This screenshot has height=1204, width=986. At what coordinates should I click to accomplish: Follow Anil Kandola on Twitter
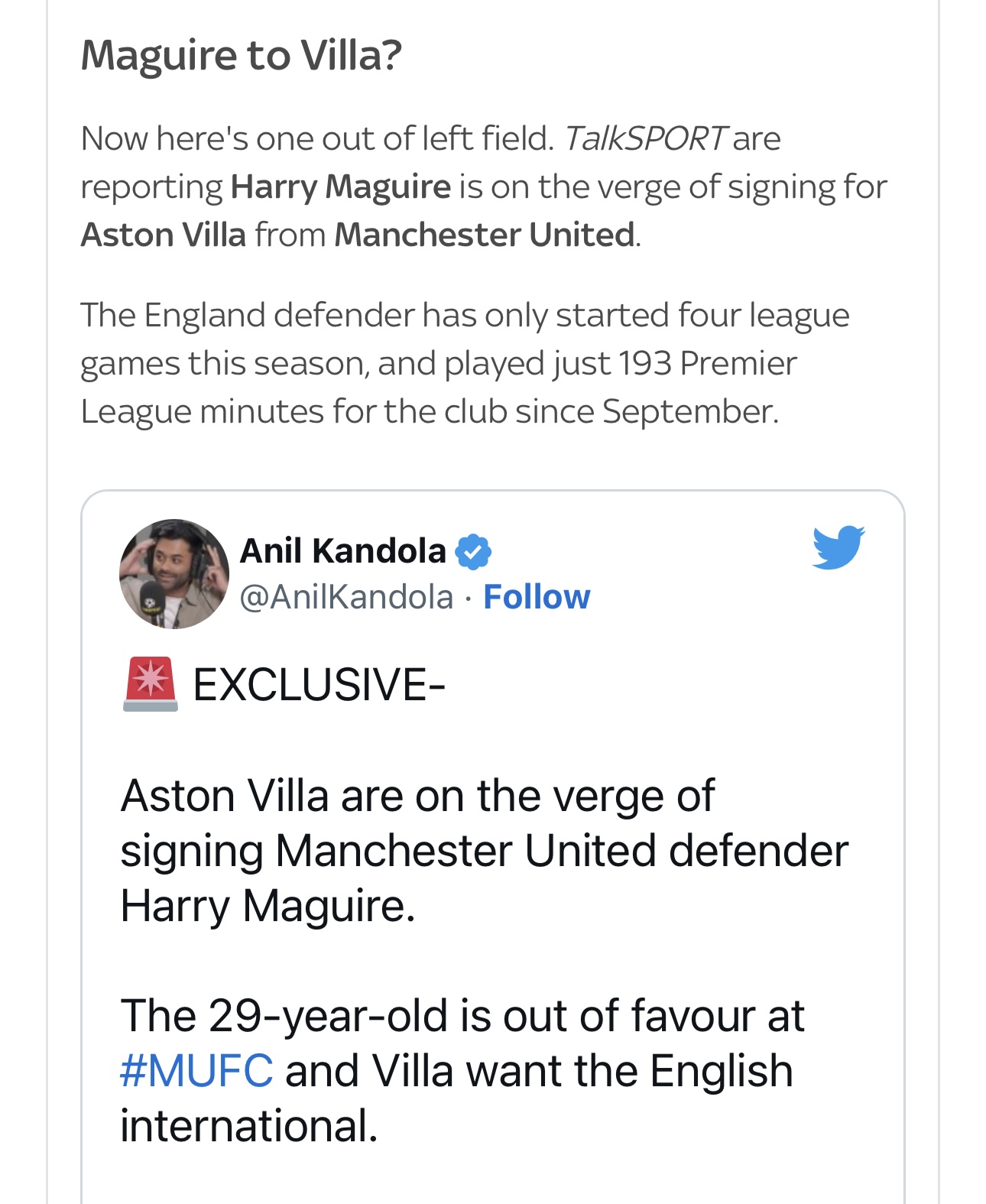537,597
